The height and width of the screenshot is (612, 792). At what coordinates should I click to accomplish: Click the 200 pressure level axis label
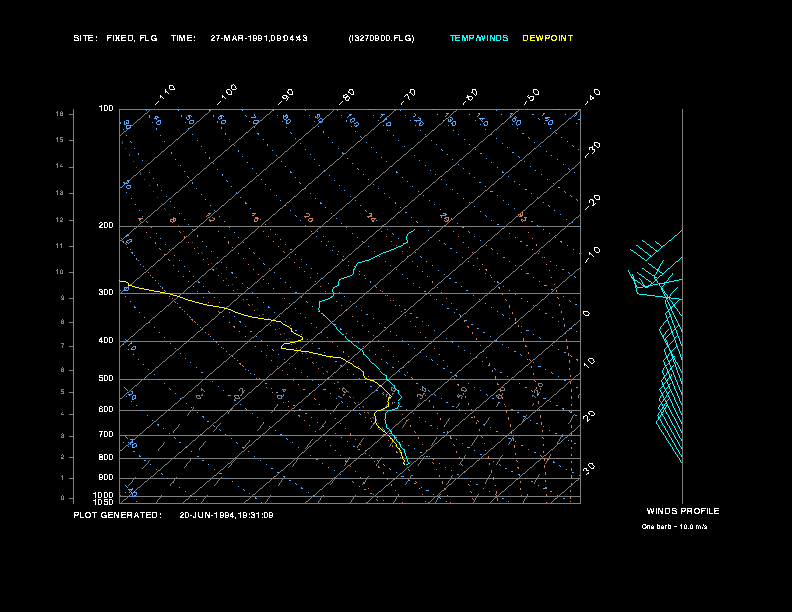[106, 226]
